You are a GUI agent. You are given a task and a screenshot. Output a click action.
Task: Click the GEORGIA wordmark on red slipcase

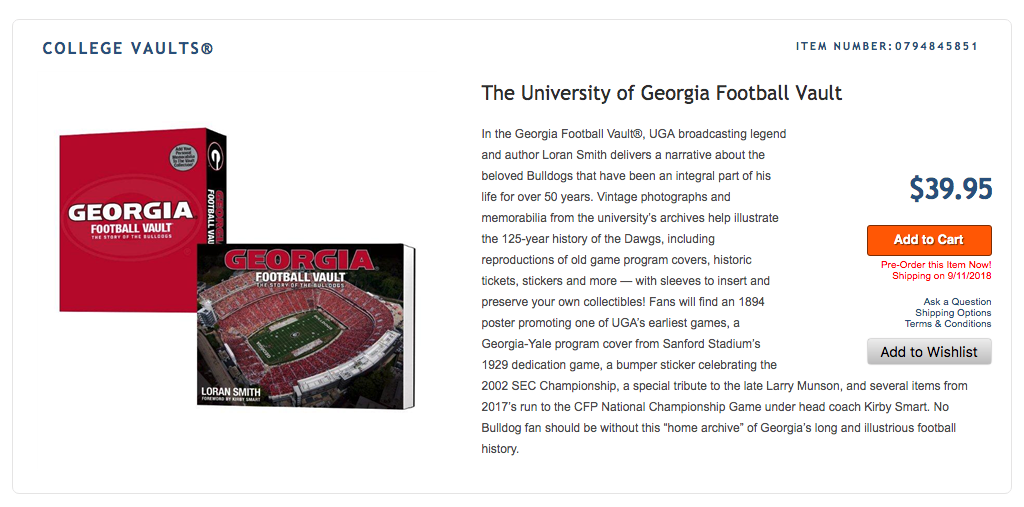click(131, 212)
